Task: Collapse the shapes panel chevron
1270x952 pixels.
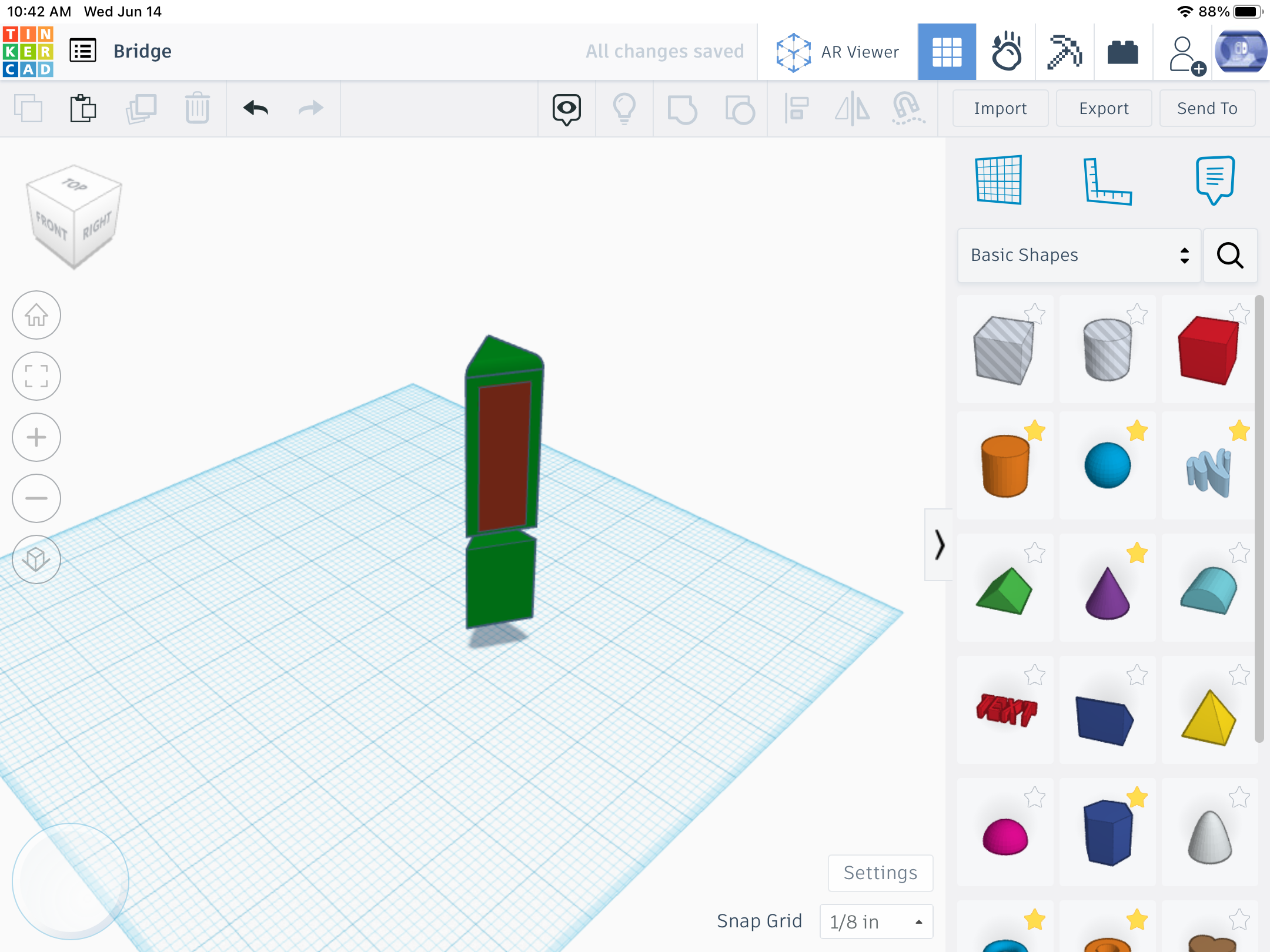Action: 939,545
